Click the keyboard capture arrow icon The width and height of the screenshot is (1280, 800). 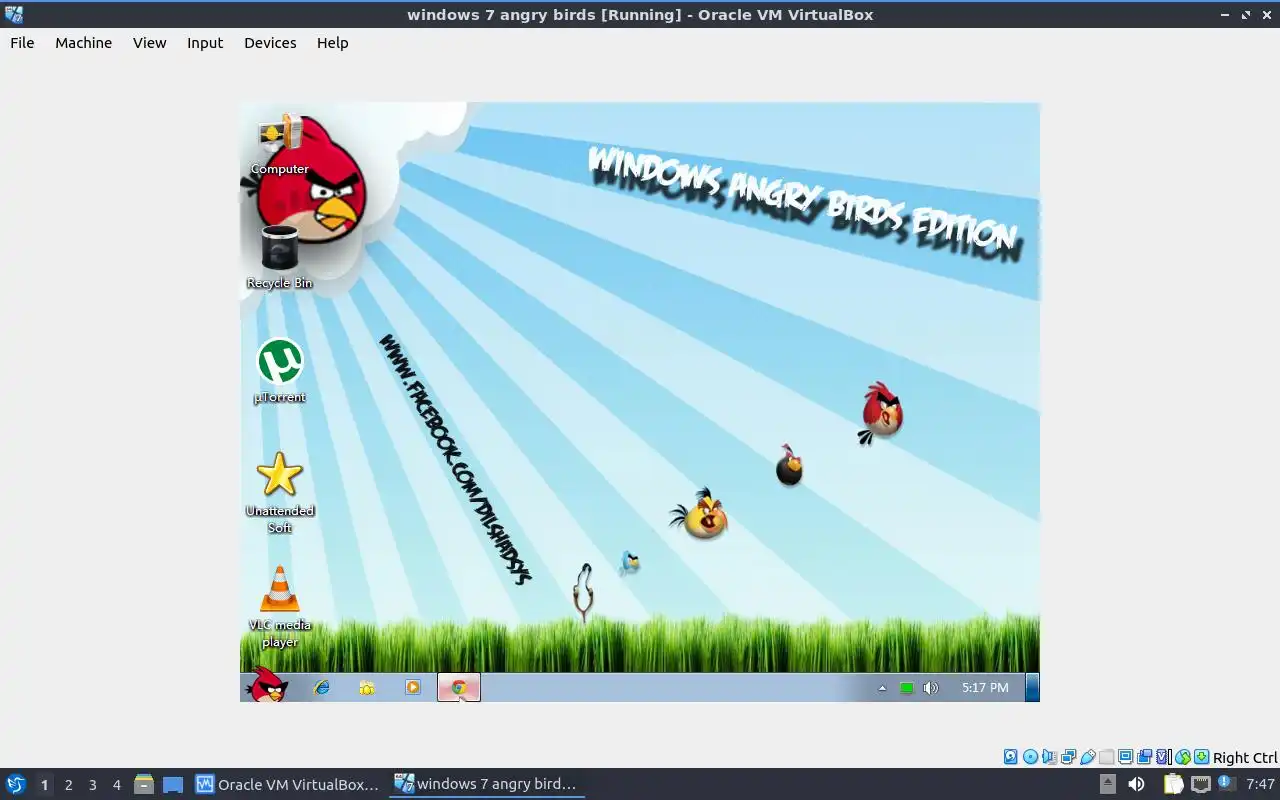point(1202,757)
